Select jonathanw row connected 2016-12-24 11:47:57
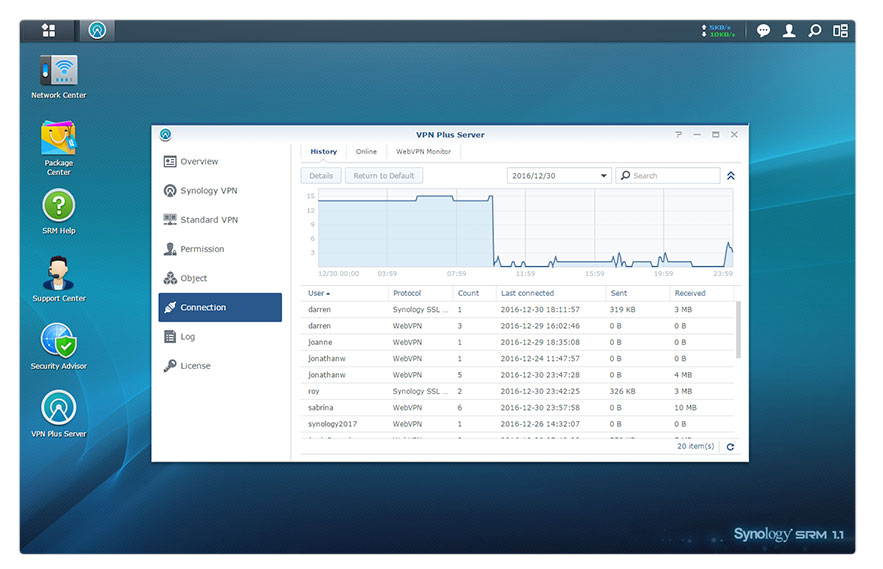Viewport: 883px width, 569px height. pyautogui.click(x=518, y=359)
